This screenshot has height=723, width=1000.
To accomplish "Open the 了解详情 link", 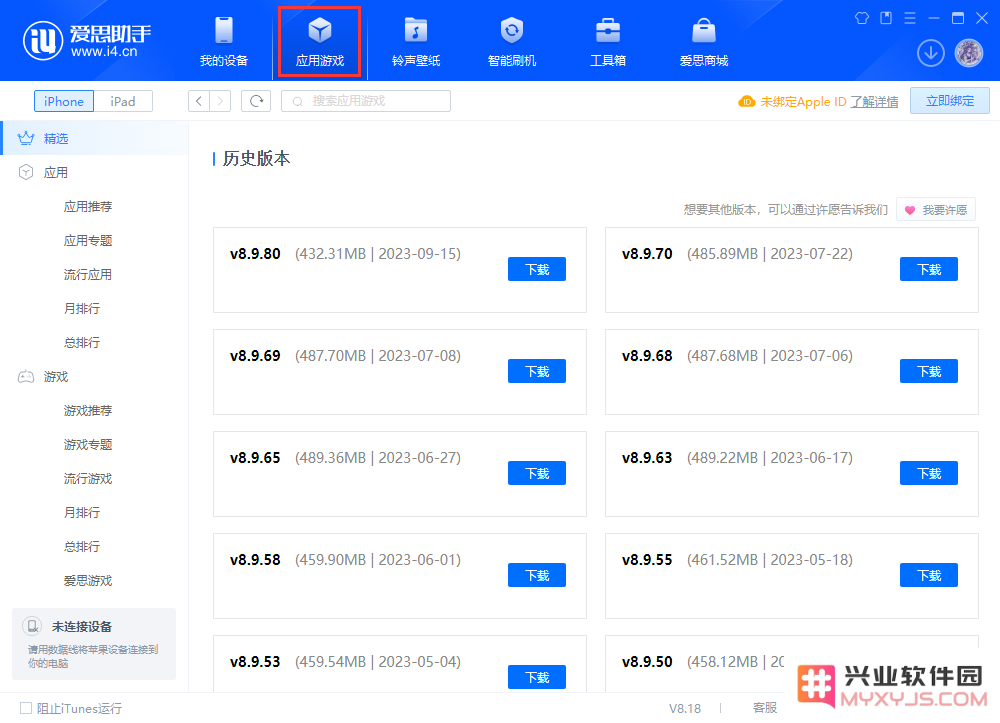I will [874, 101].
